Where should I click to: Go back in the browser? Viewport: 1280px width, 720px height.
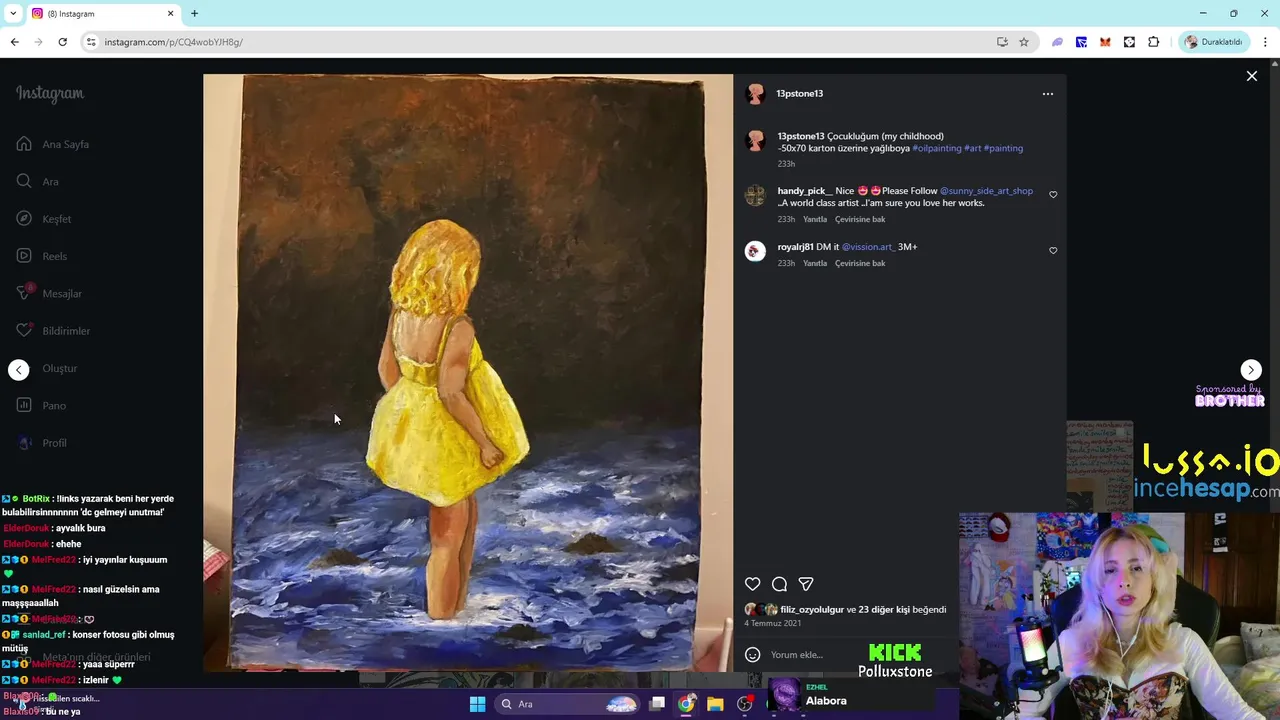click(x=14, y=42)
